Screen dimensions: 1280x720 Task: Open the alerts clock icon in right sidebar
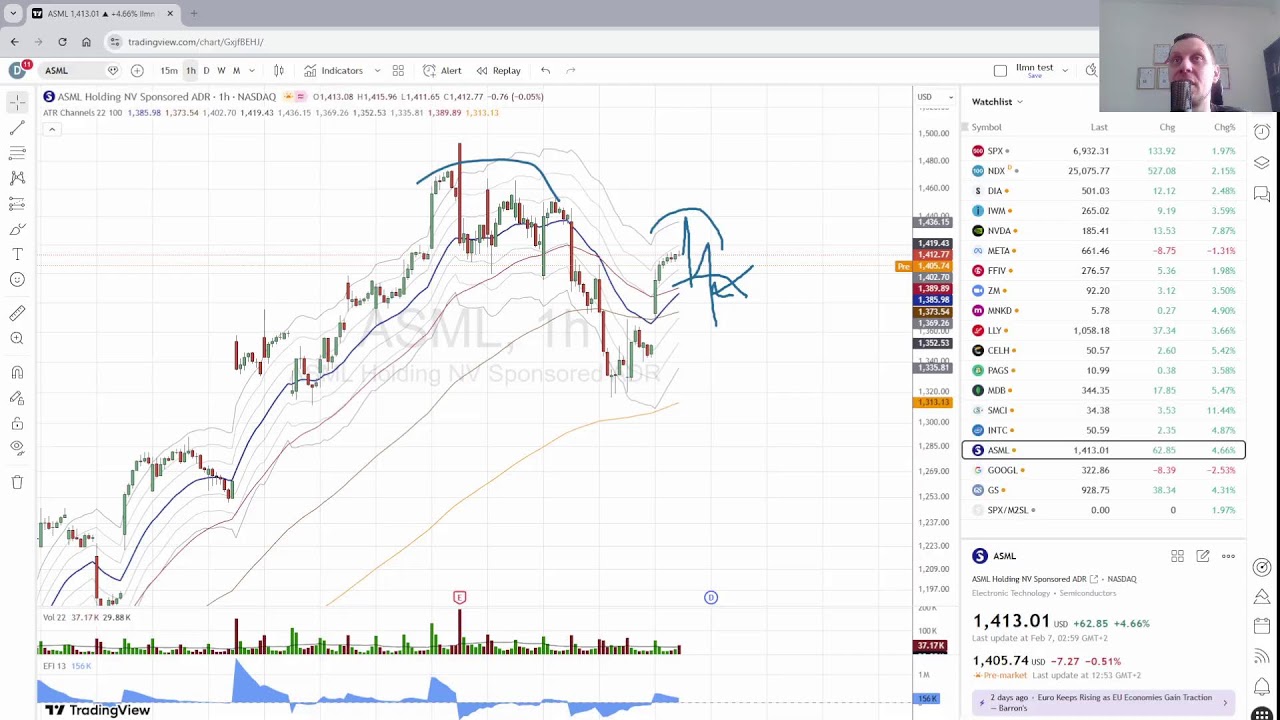[1262, 132]
